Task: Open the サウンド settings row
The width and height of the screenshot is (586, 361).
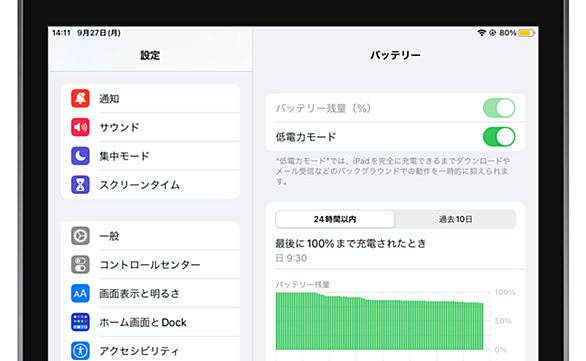Action: click(150, 127)
